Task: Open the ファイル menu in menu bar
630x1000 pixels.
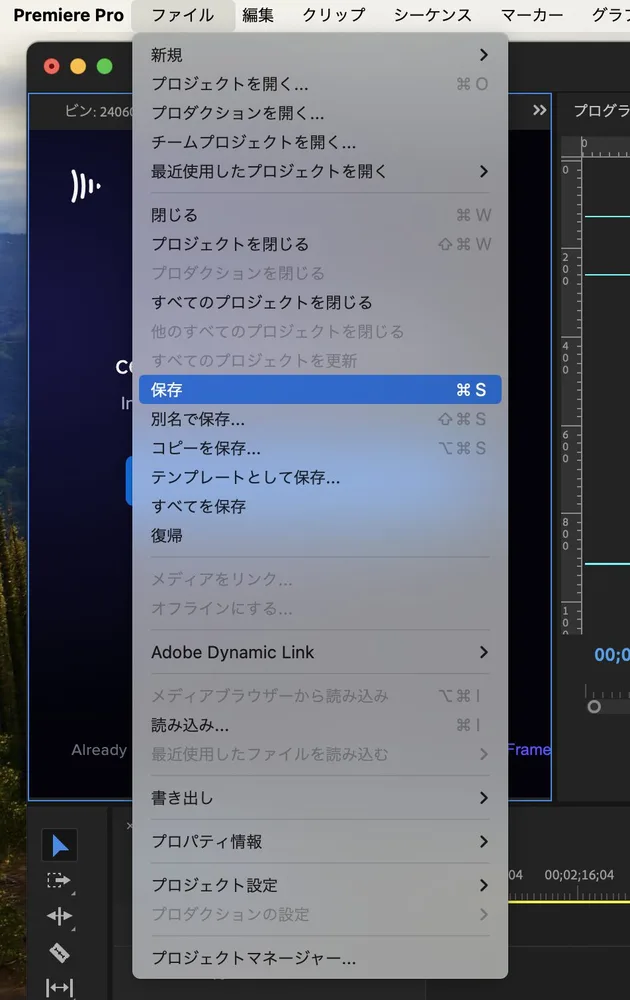Action: click(x=183, y=15)
